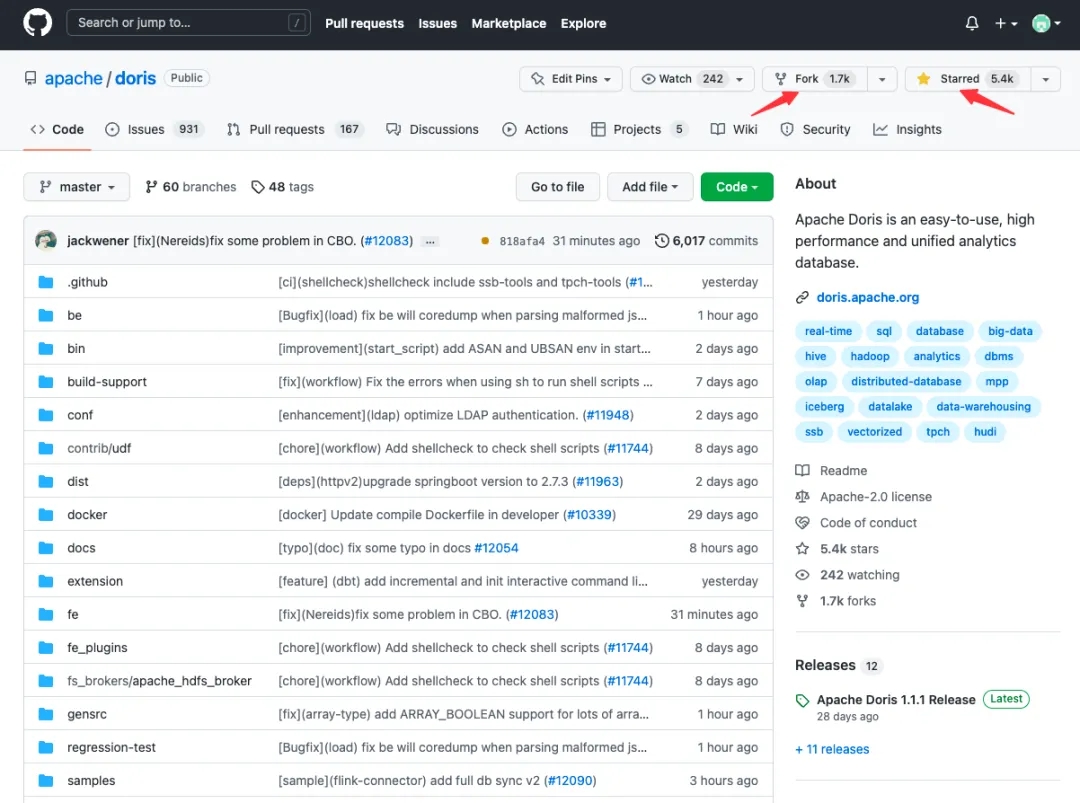View the 6,017 commits history
This screenshot has height=803, width=1080.
(707, 241)
